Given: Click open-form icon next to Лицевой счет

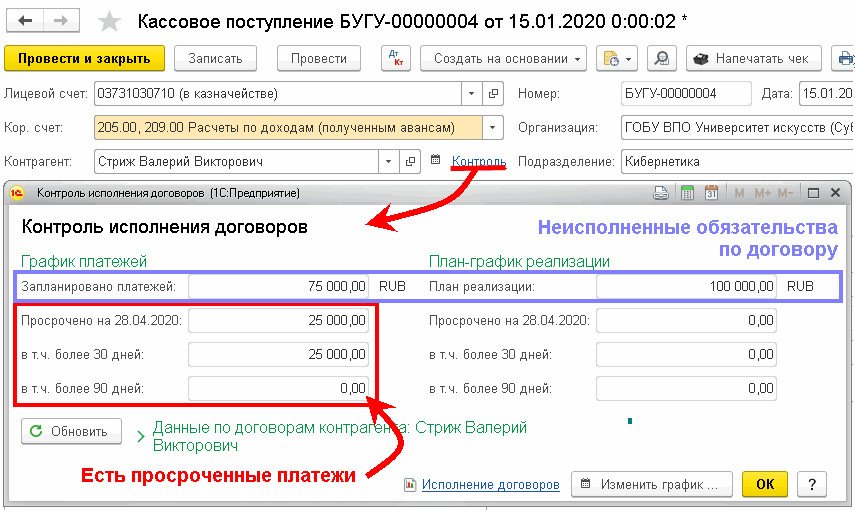Looking at the screenshot, I should pos(493,95).
